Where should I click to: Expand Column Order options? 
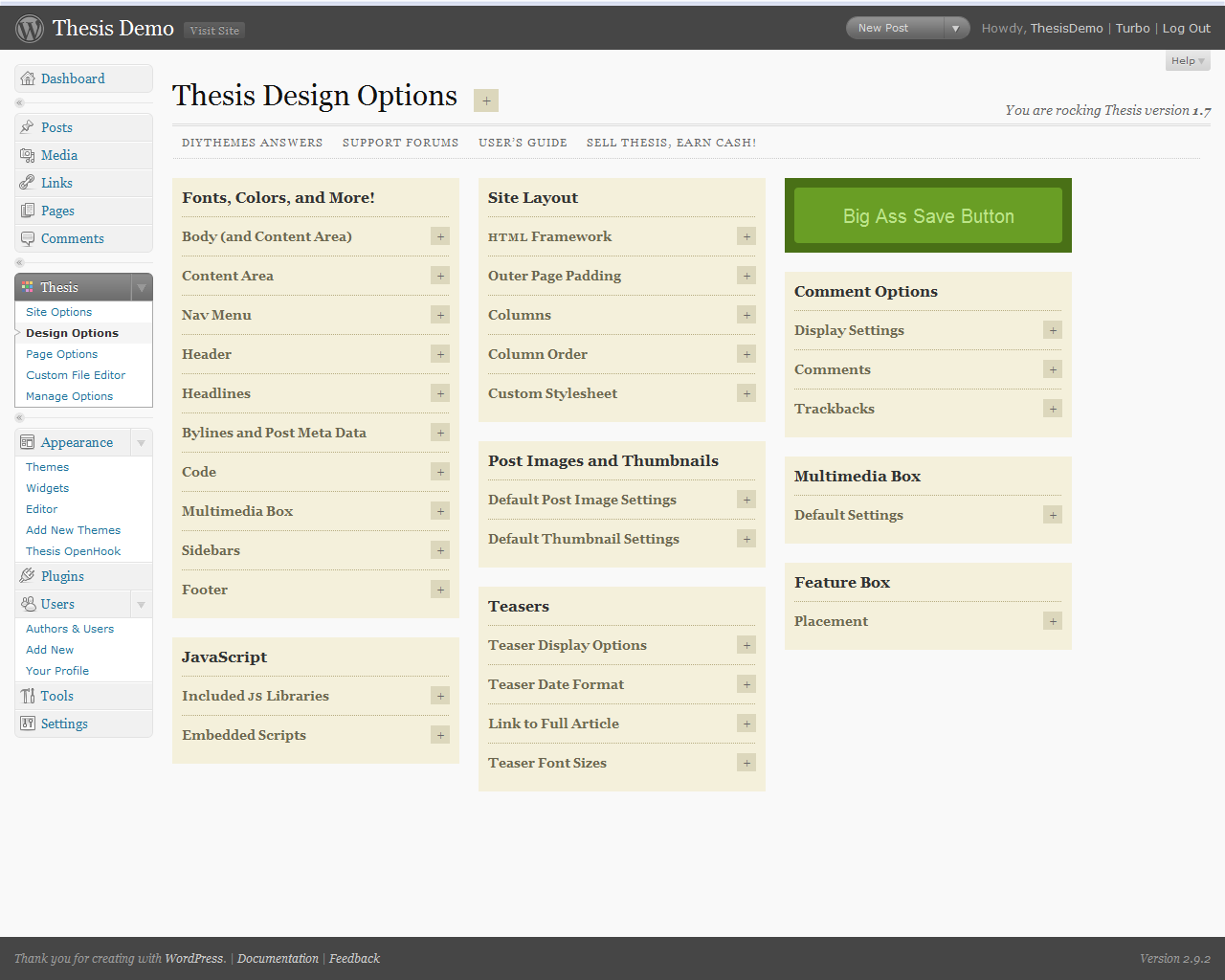(746, 354)
